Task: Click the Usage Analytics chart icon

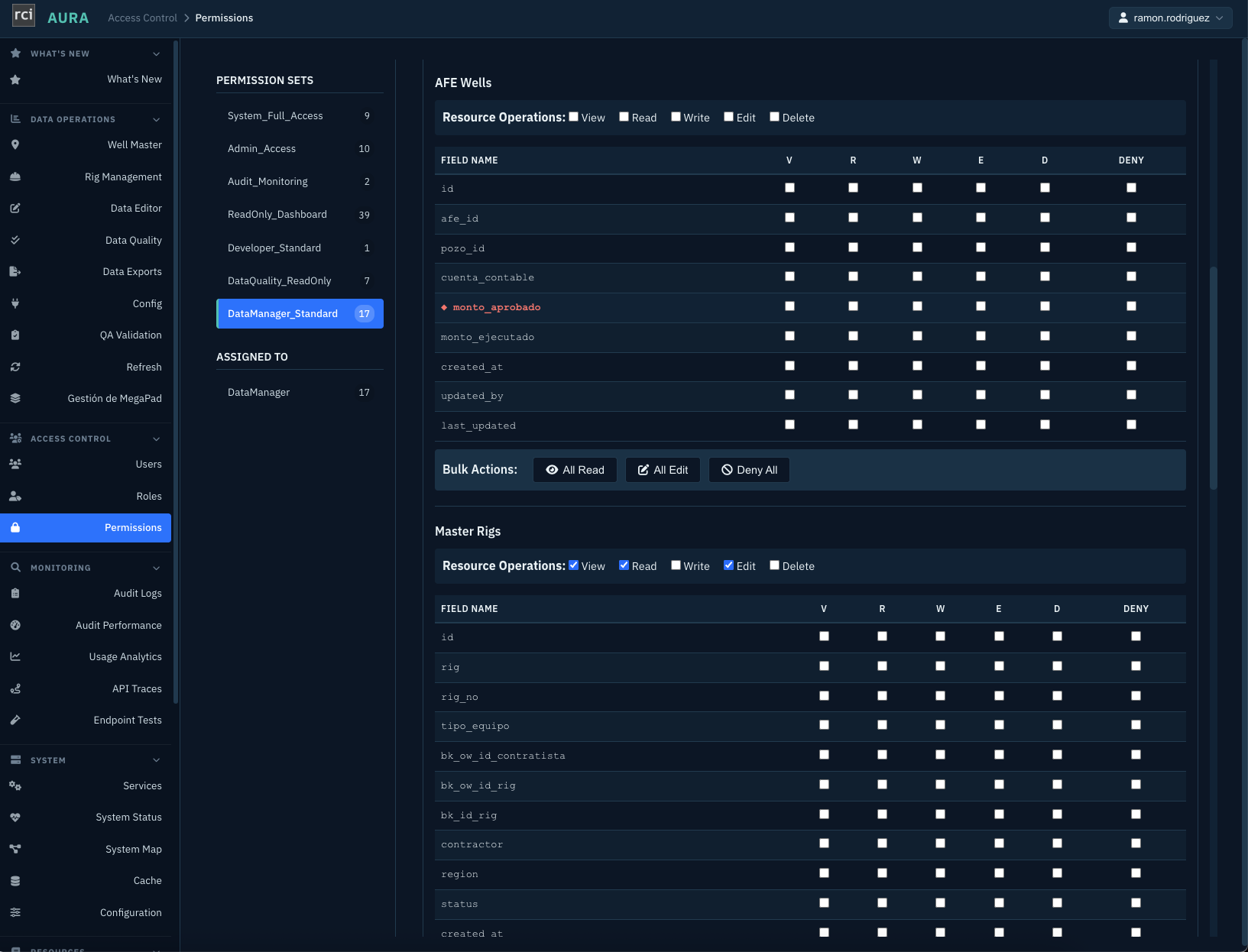Action: pos(15,656)
